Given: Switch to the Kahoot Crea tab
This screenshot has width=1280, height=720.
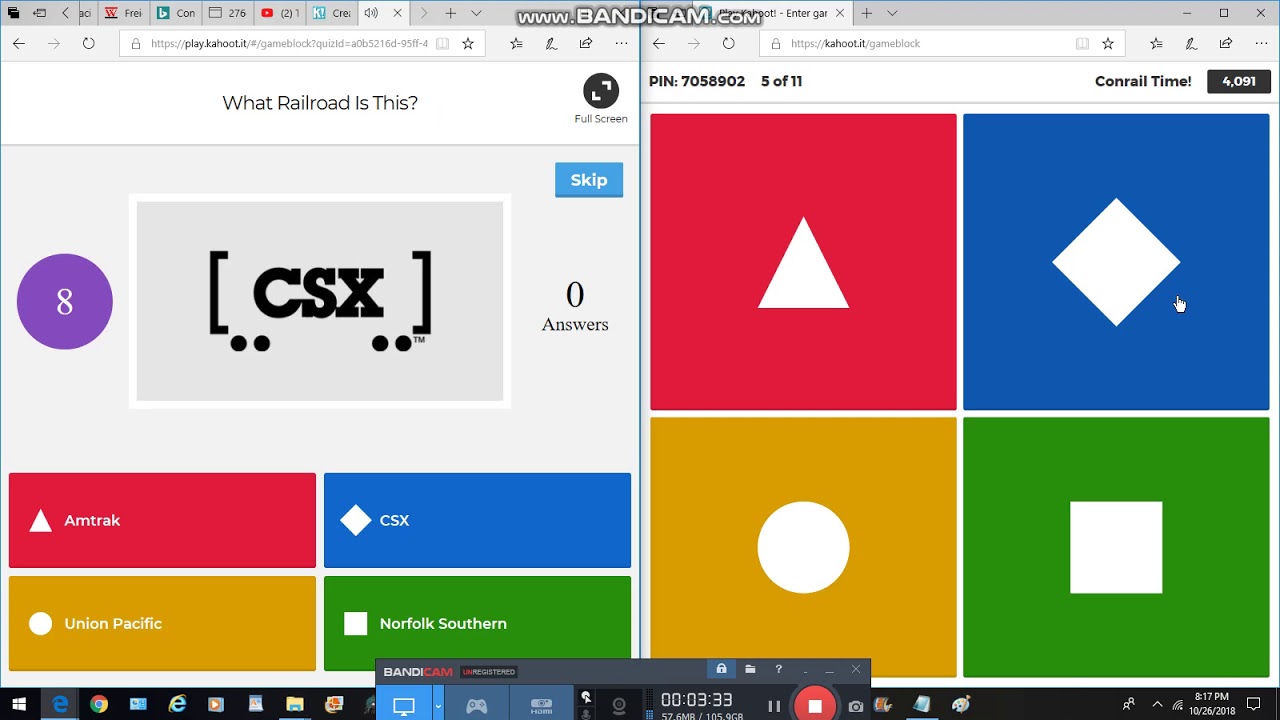Looking at the screenshot, I should click(x=332, y=13).
